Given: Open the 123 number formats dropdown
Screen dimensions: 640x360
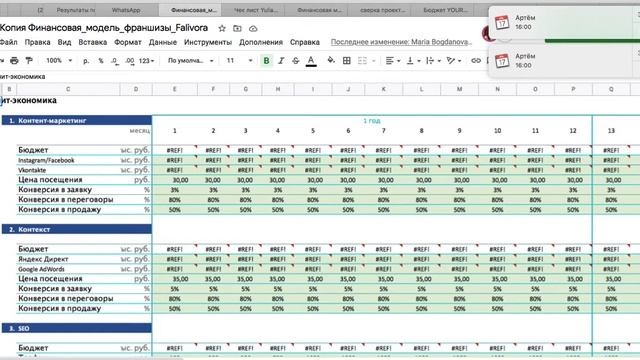Looking at the screenshot, I should (x=147, y=60).
